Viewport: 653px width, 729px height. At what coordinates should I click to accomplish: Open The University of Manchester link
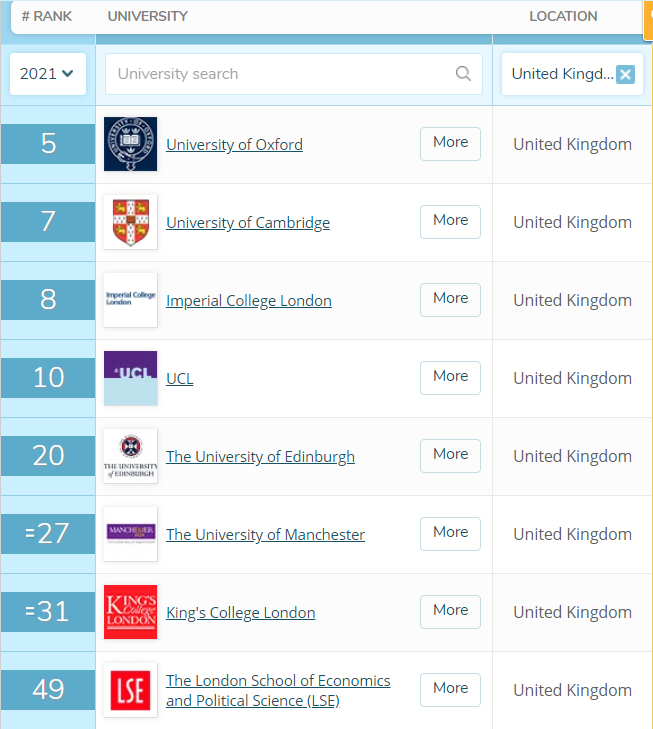click(265, 535)
